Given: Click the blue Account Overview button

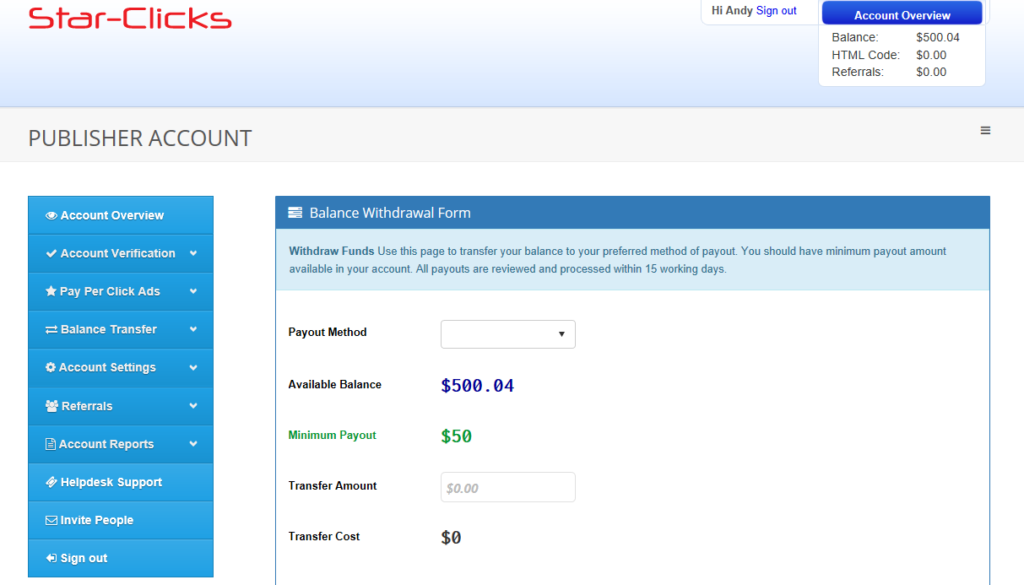Looking at the screenshot, I should click(x=902, y=15).
